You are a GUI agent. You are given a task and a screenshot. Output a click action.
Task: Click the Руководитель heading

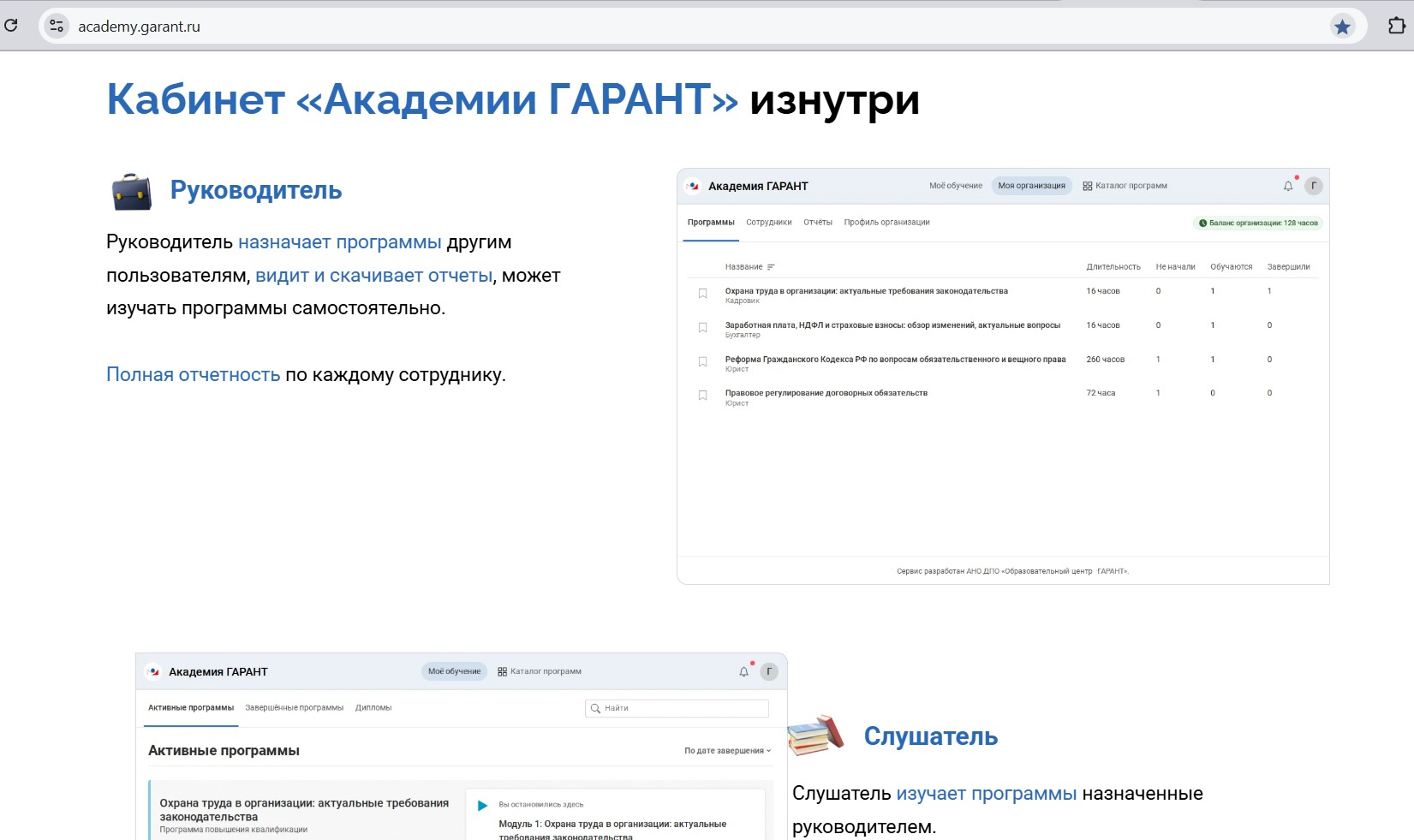tap(256, 190)
